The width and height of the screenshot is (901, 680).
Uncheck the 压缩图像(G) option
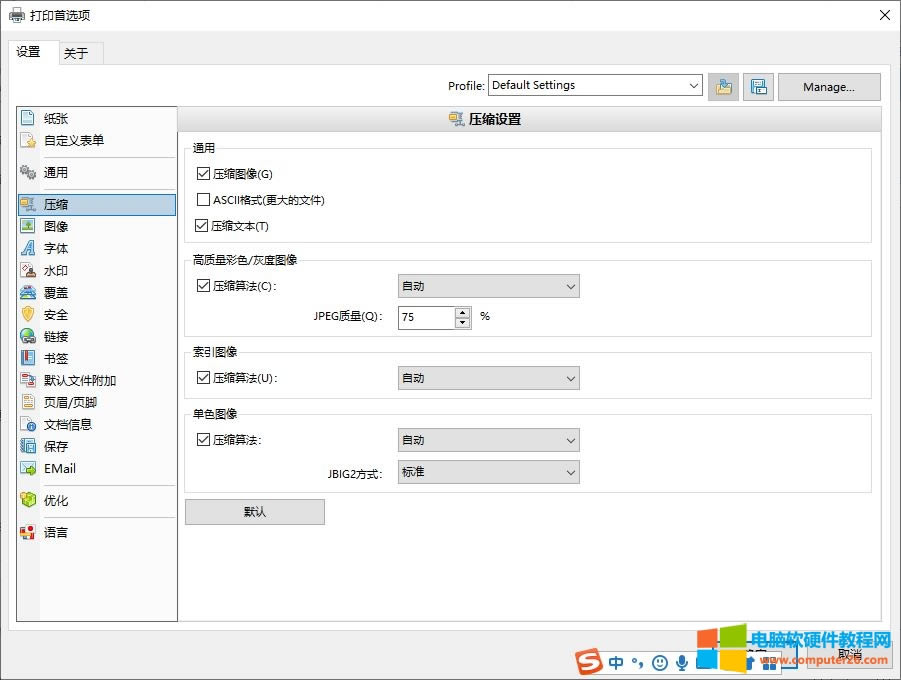click(204, 173)
